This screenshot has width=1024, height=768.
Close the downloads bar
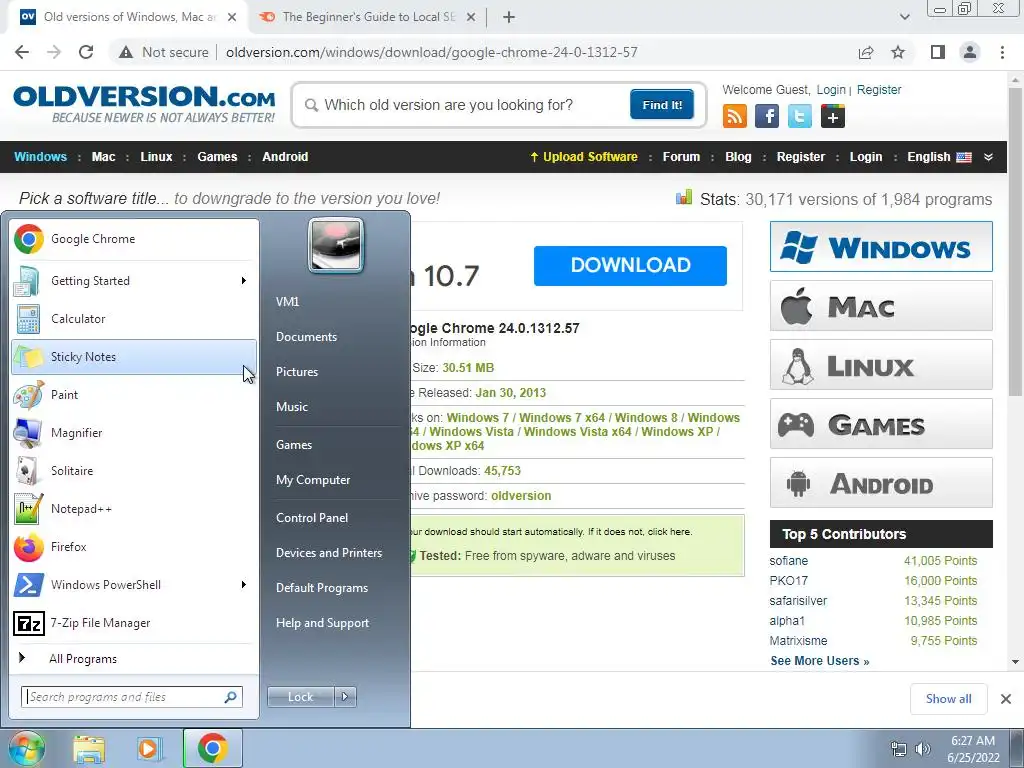click(x=1006, y=699)
